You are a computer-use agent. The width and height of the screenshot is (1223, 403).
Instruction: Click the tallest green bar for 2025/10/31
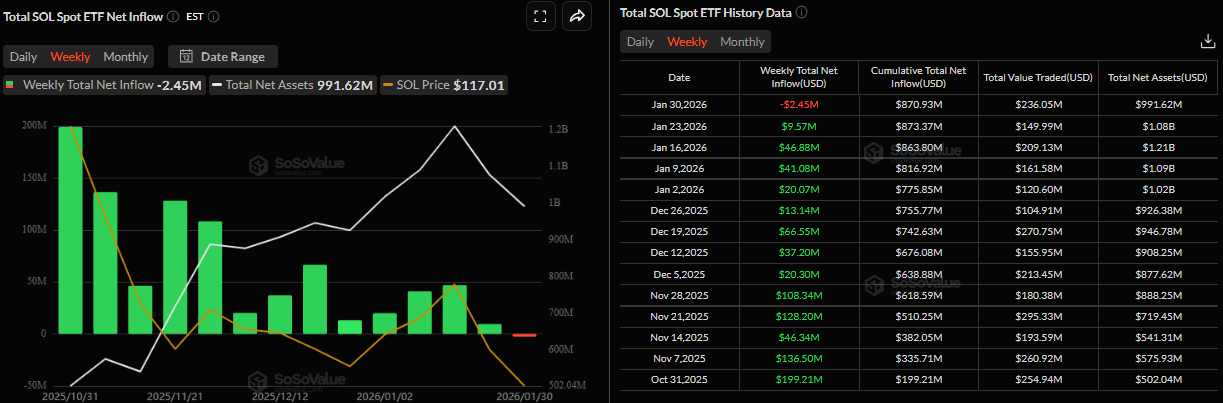[70, 230]
